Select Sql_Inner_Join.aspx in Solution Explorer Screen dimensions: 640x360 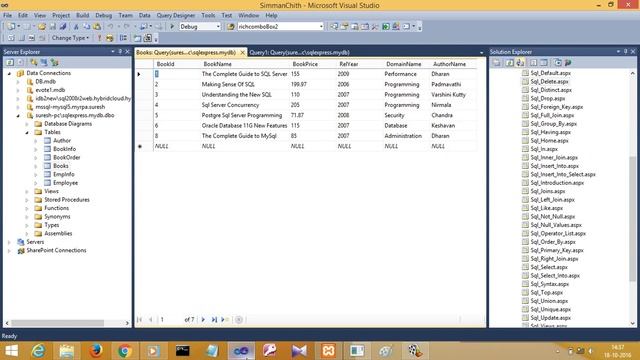pos(554,158)
